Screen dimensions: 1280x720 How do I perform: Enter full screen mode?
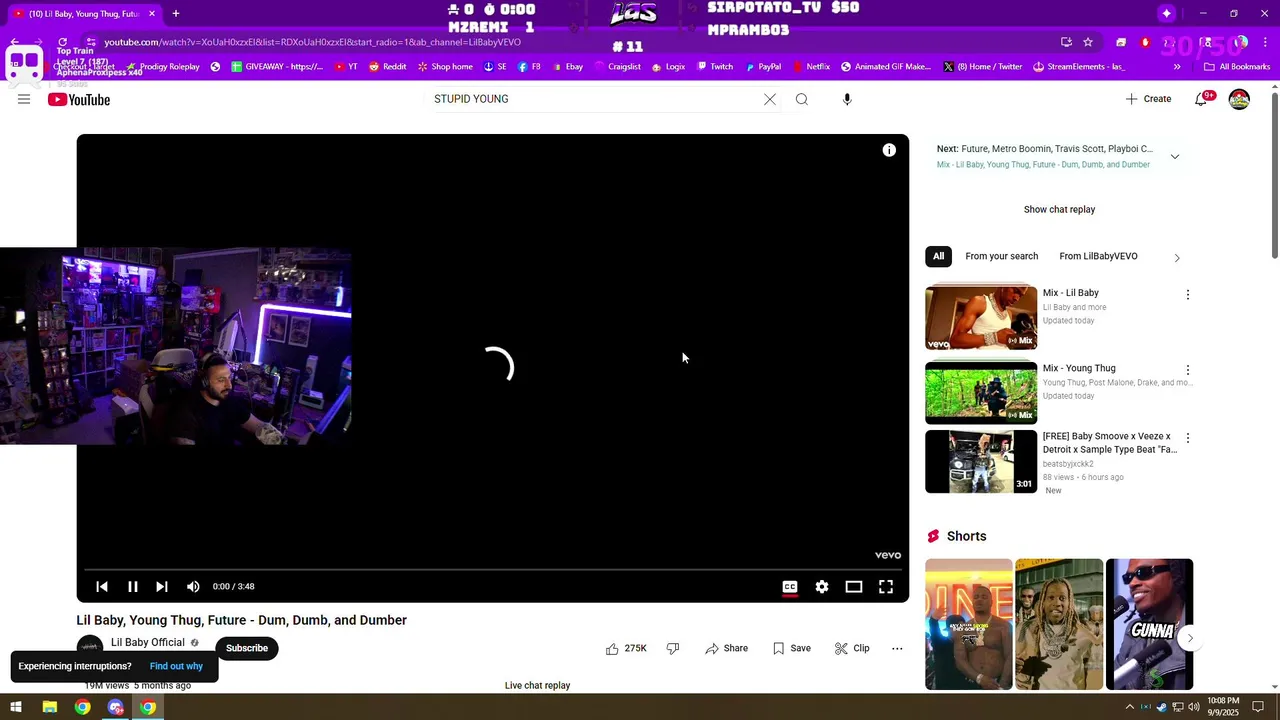click(886, 587)
